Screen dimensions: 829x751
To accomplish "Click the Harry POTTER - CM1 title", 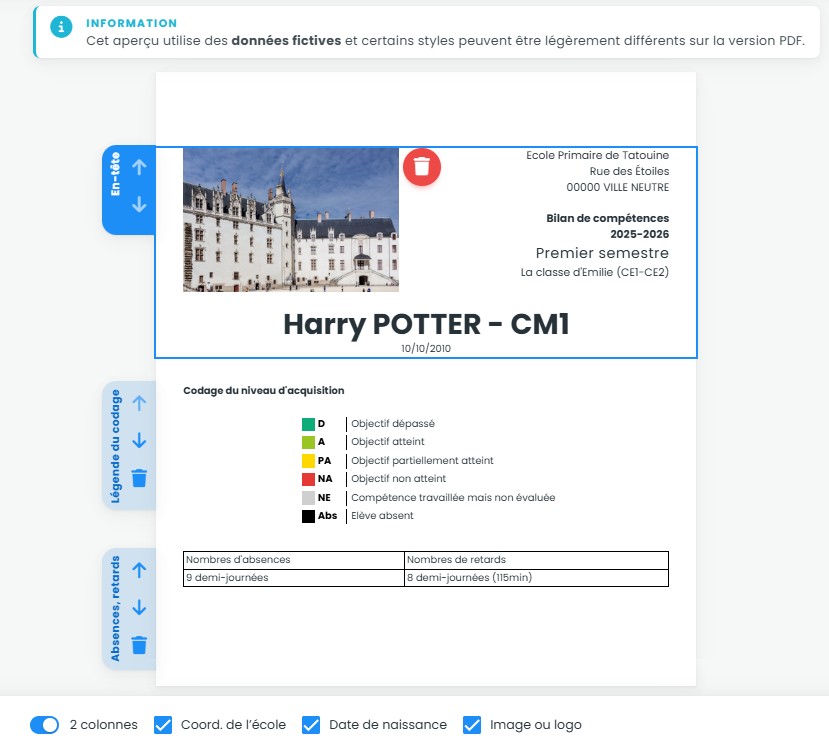I will coord(426,324).
